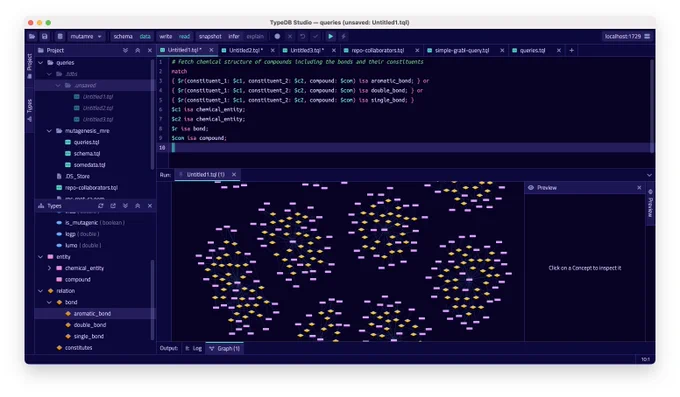Open schema.tql in project tree
This screenshot has height=397, width=680.
[87, 154]
